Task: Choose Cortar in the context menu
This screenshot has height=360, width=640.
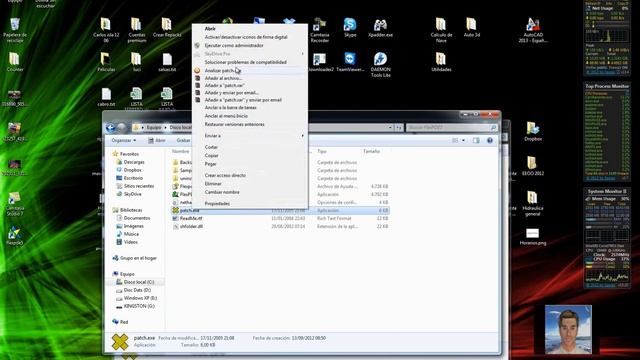Action: click(x=211, y=147)
